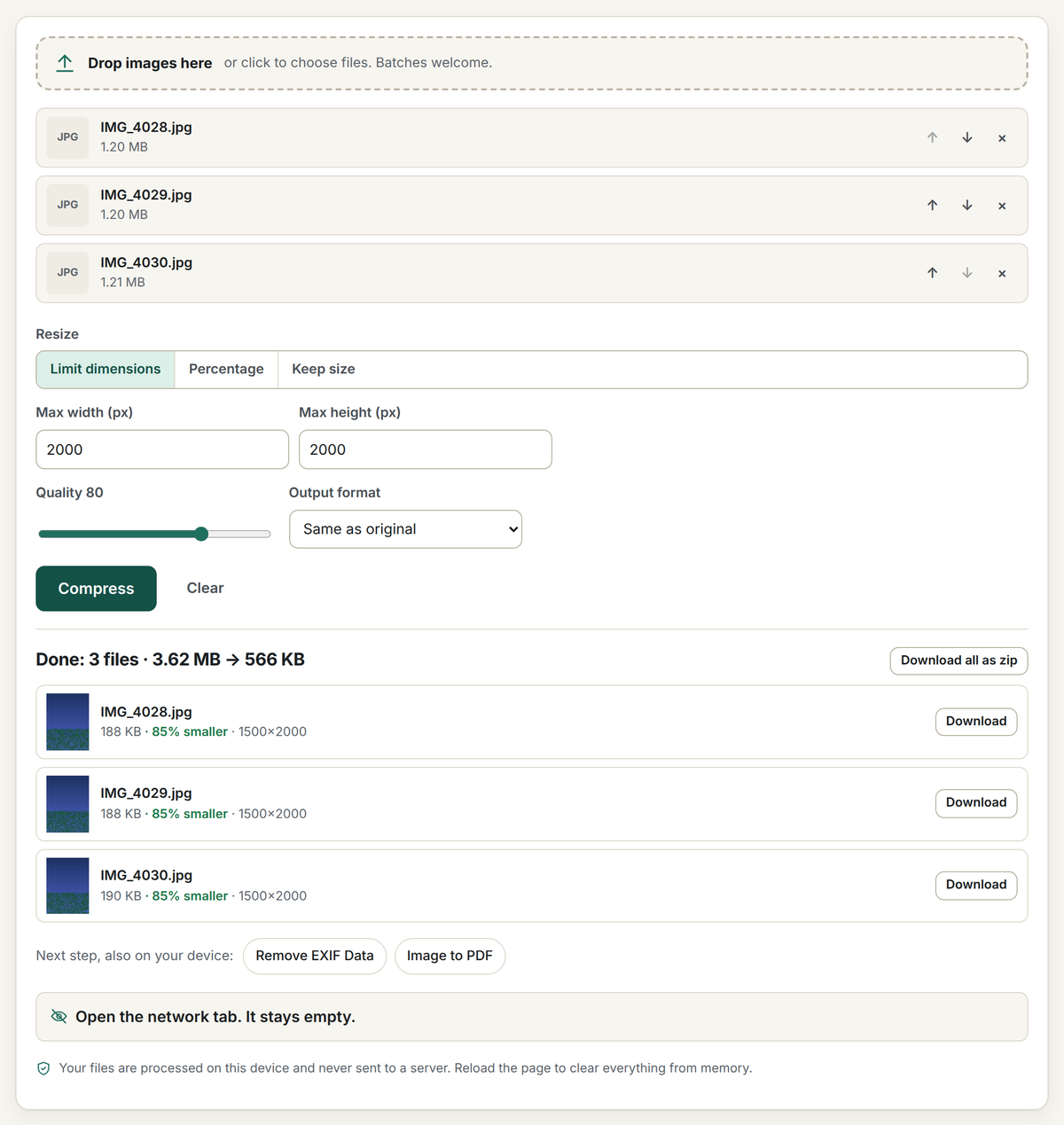
Task: Download compressed IMG_4028.jpg
Action: tap(976, 722)
